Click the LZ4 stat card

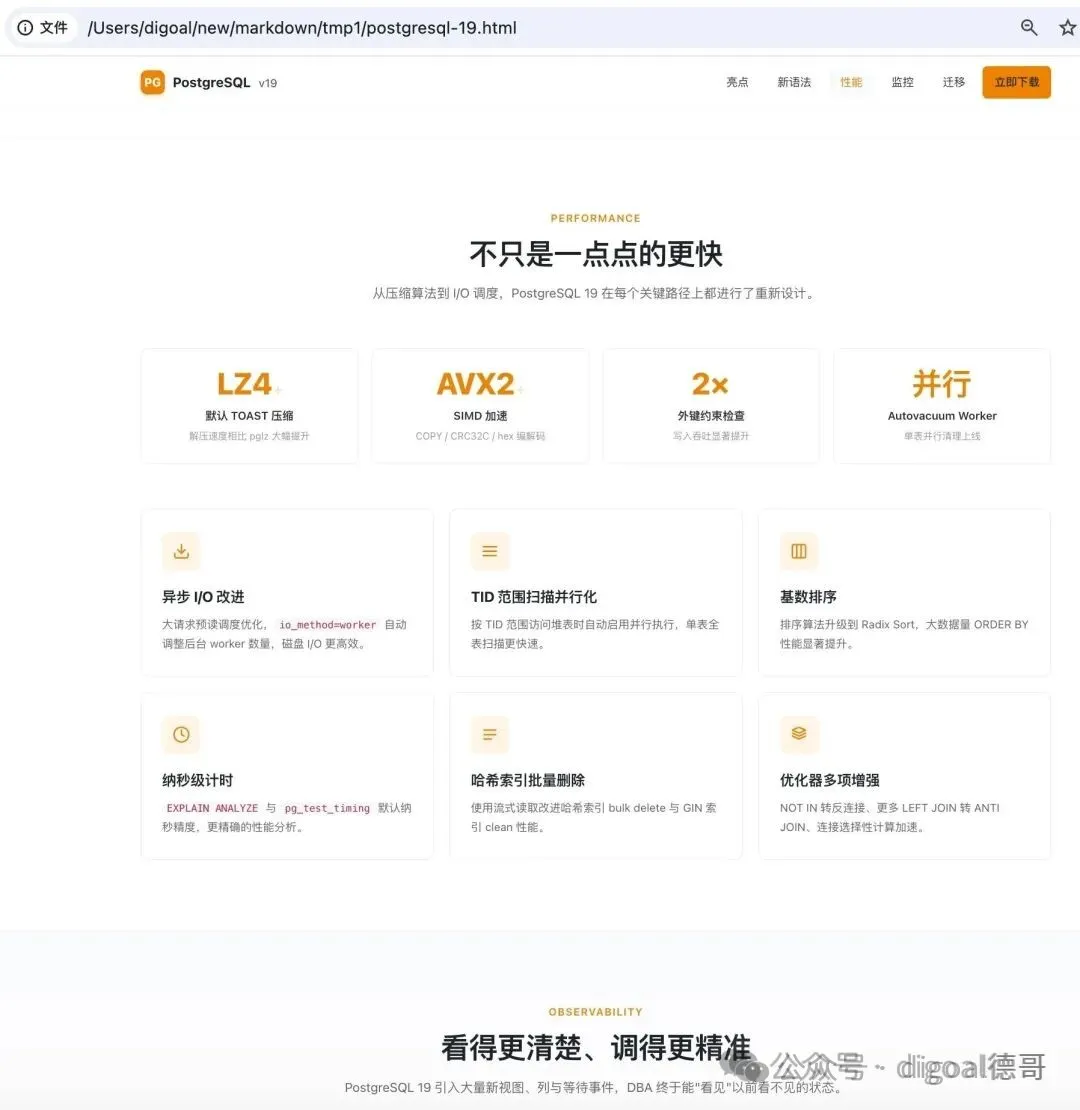(x=249, y=406)
